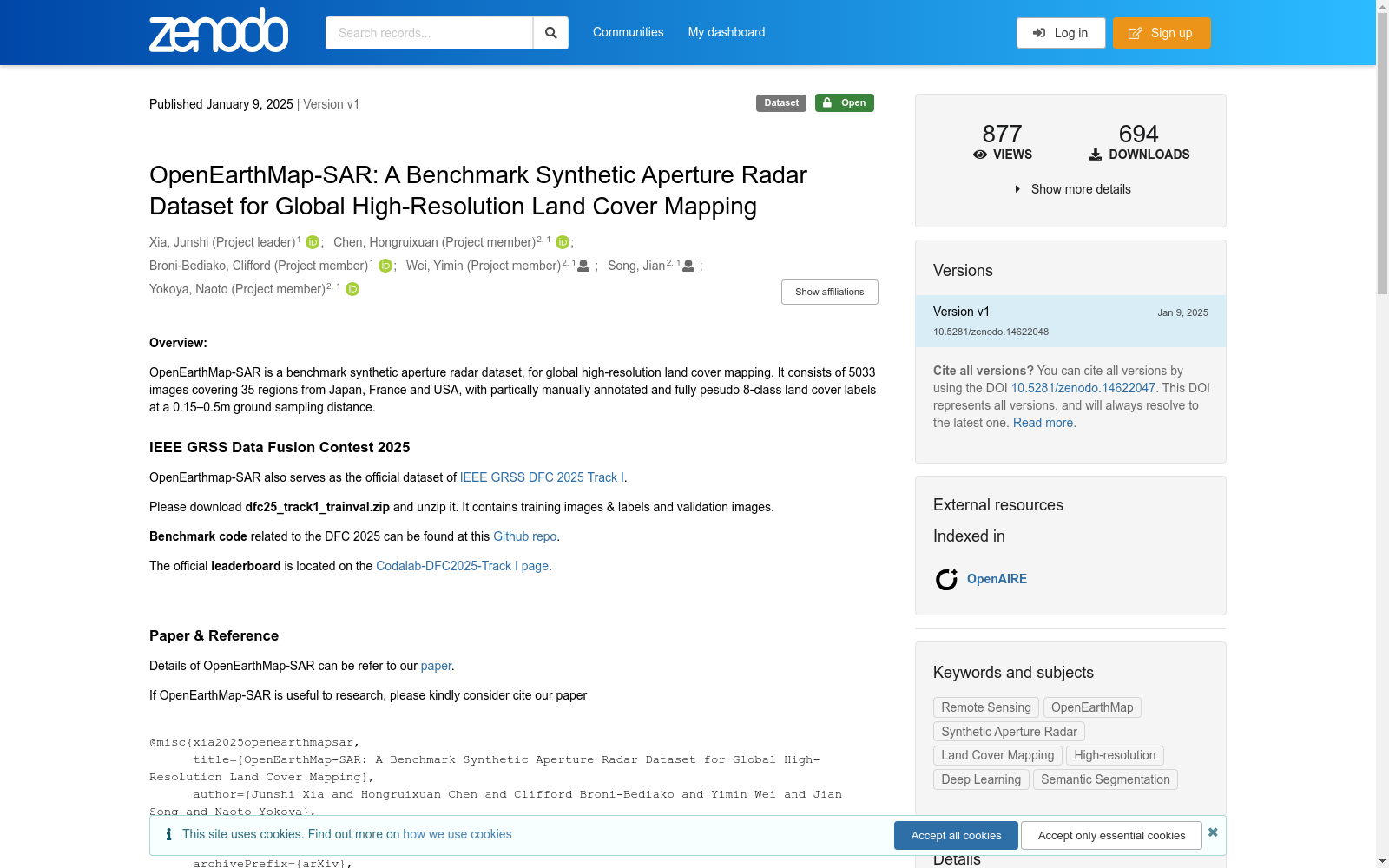Focus the Search records input field
Viewport: 1389px width, 868px height.
(x=429, y=33)
